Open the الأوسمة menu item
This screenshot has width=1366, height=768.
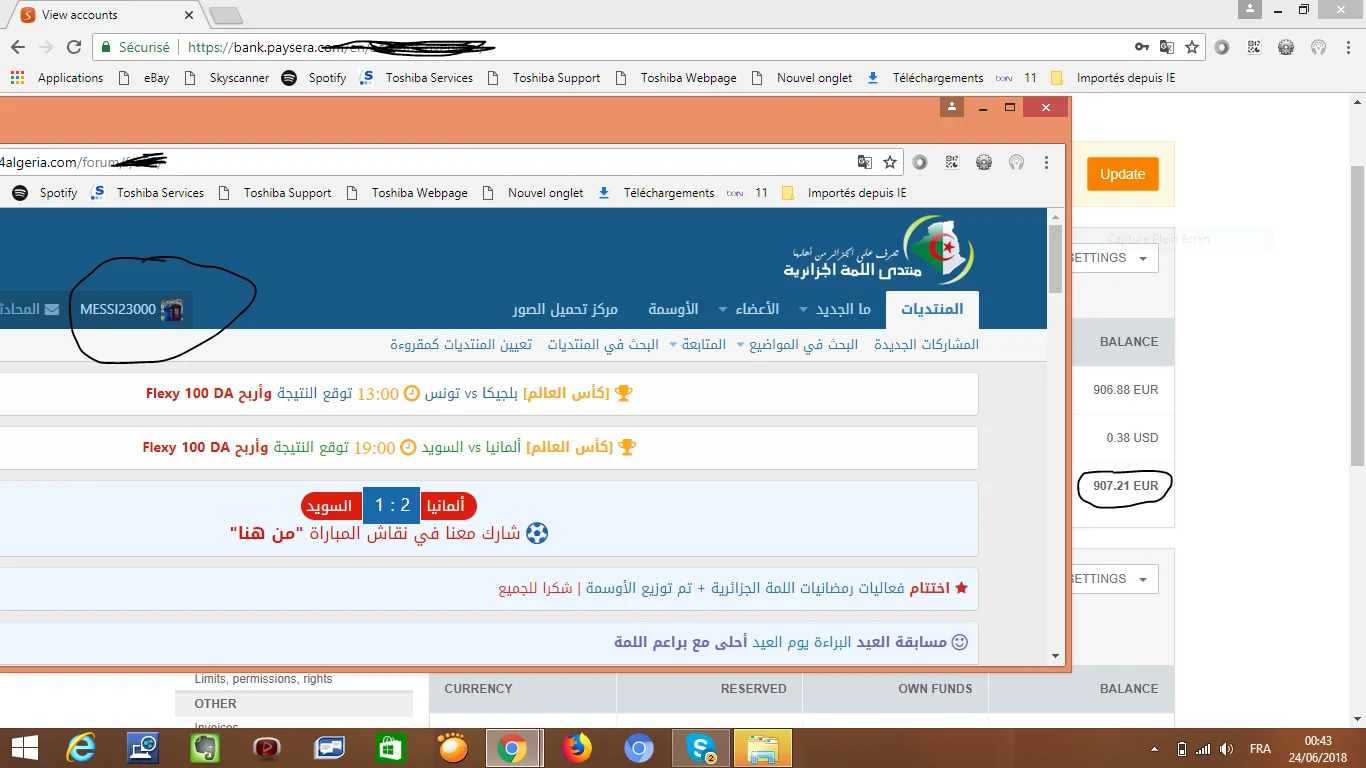[673, 310]
